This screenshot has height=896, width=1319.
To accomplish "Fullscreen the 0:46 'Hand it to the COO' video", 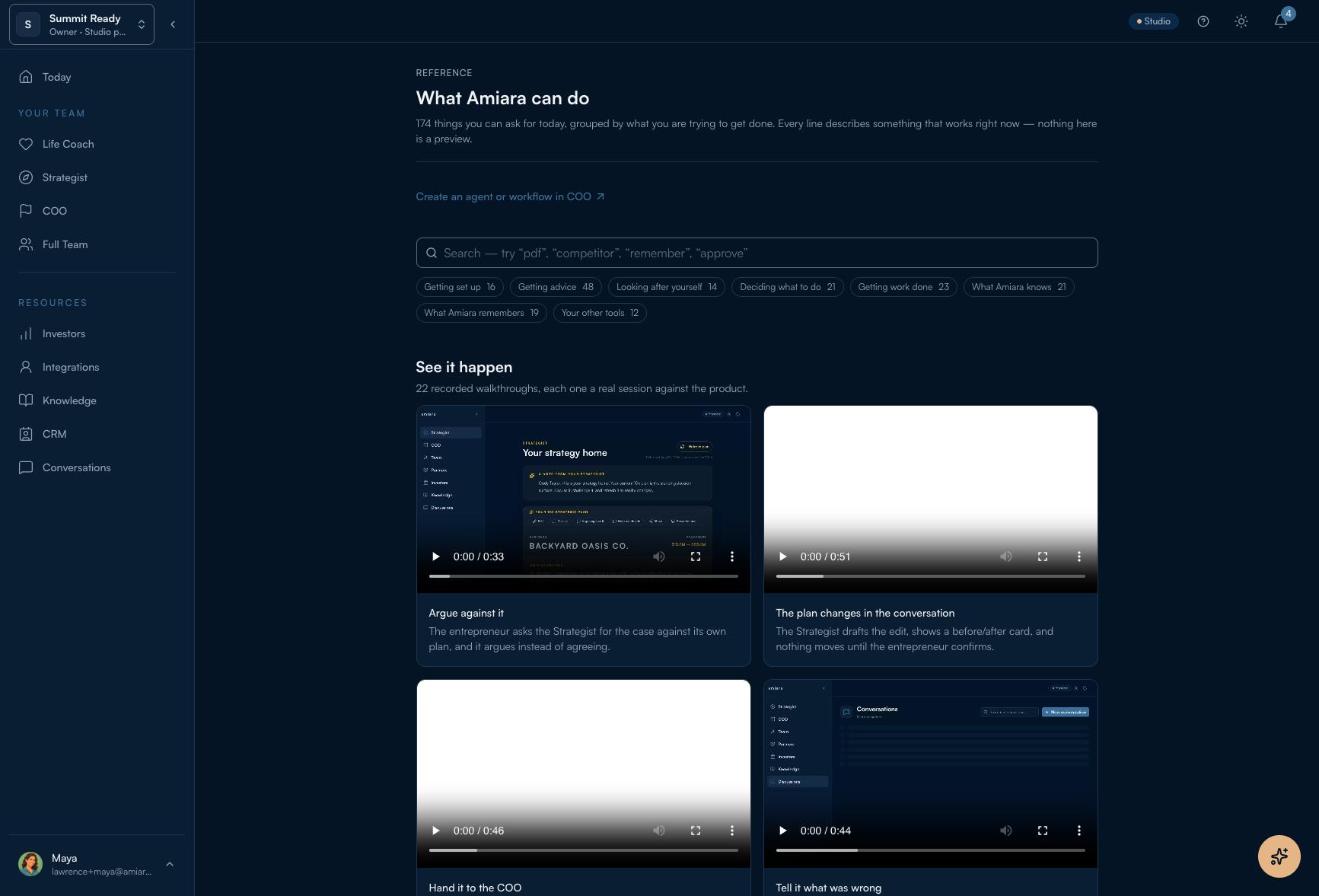I will [x=696, y=830].
